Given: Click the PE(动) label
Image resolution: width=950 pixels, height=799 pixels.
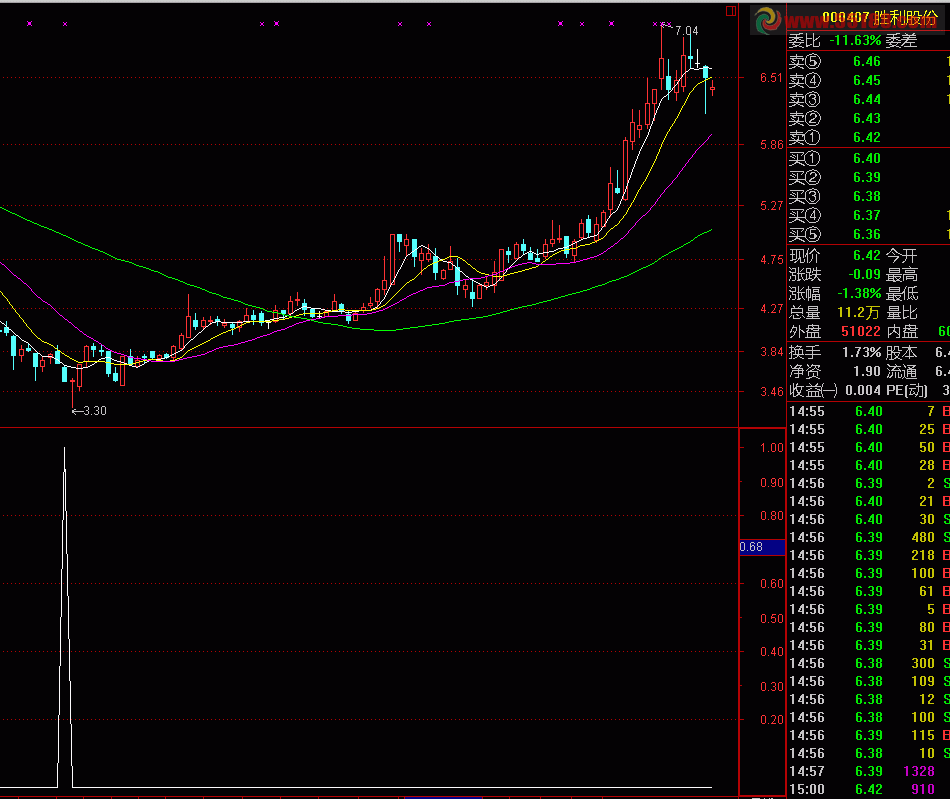Looking at the screenshot, I should 906,390.
